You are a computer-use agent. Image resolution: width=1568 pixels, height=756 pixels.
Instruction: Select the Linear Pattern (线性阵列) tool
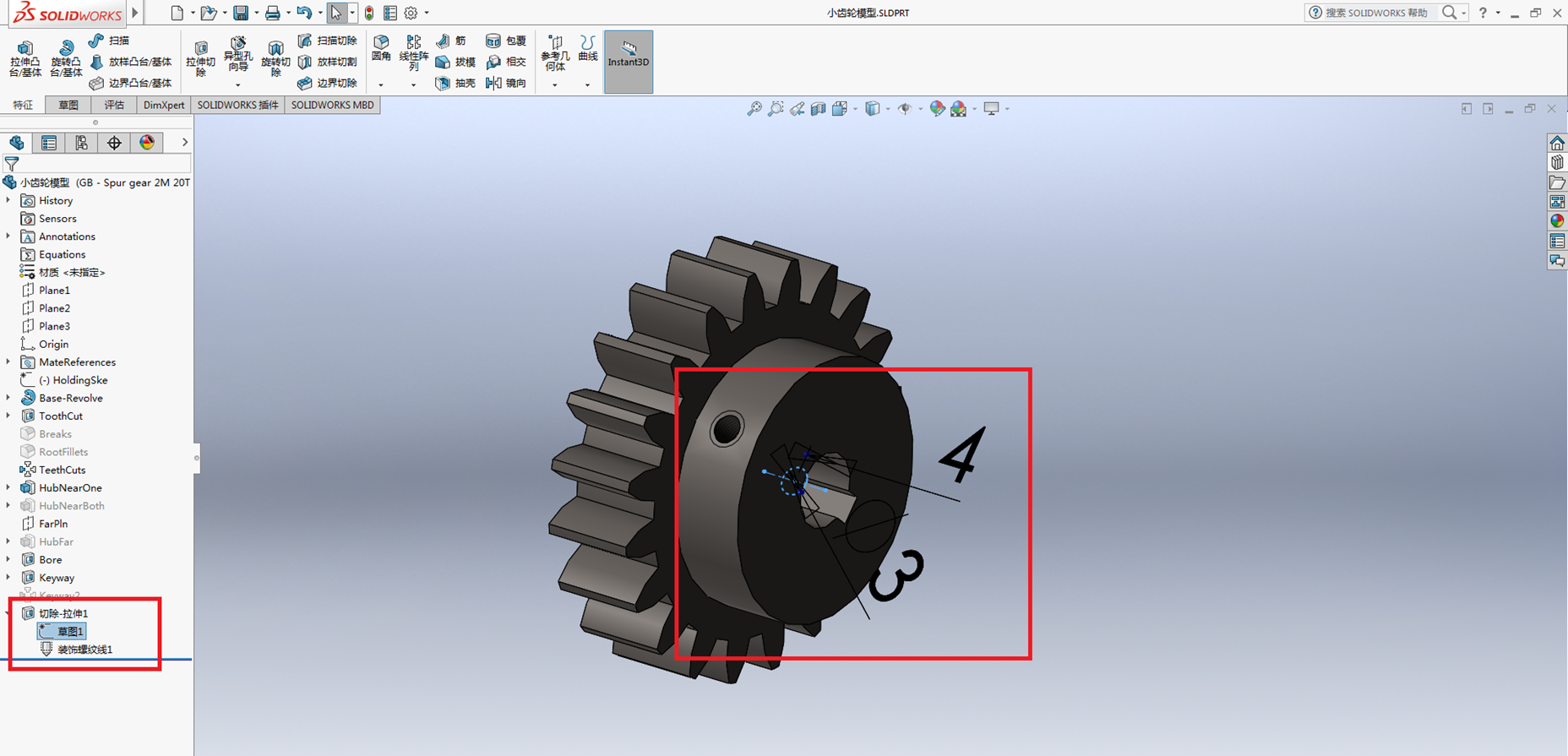(413, 53)
